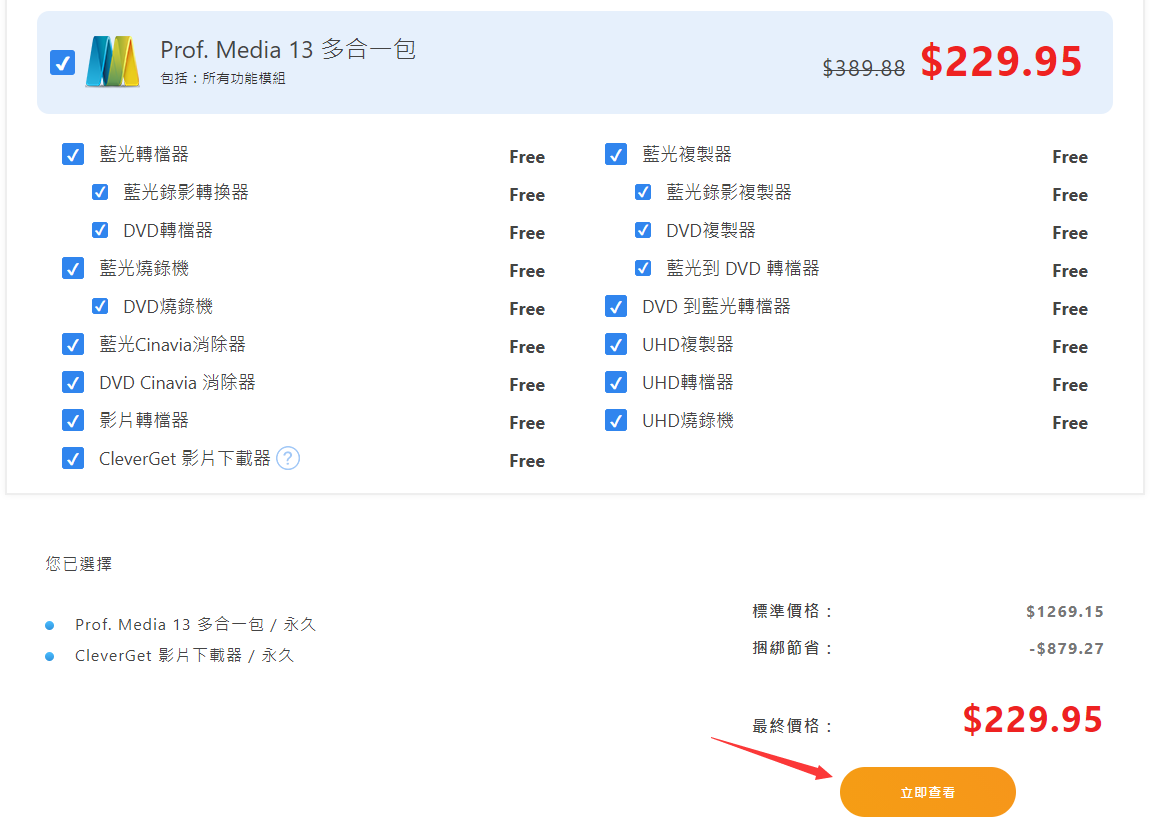
Task: Uncheck the 藍光錄影轉換器 checkbox
Action: pos(100,192)
